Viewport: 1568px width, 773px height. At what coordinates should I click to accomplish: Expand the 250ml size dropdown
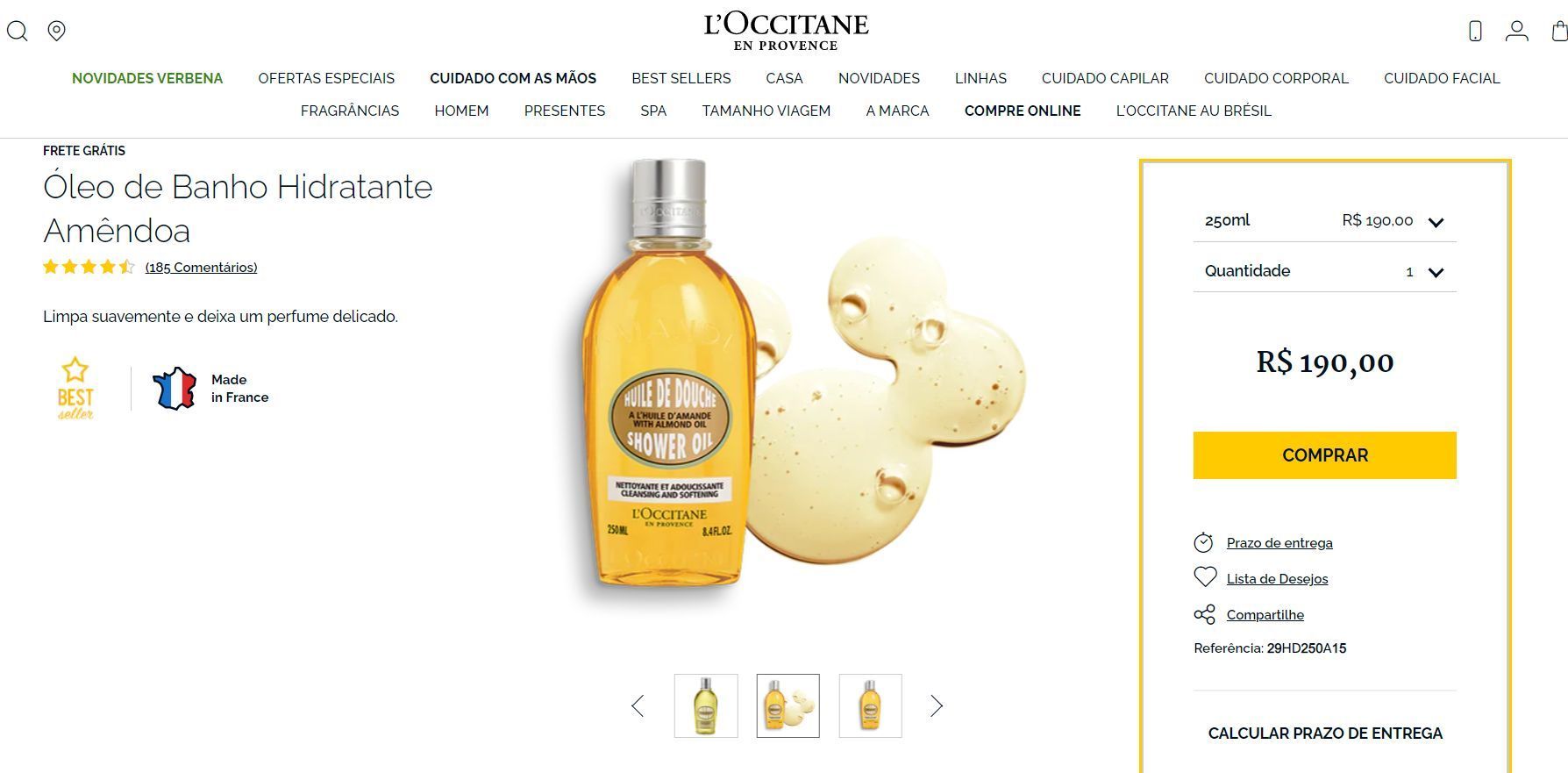[x=1324, y=220]
